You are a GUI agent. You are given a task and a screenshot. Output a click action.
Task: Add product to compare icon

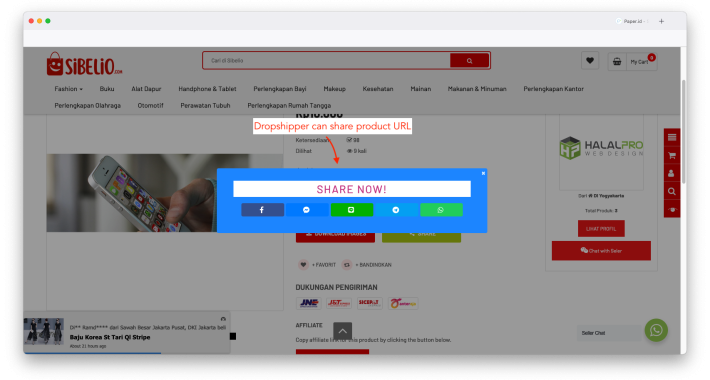pyautogui.click(x=346, y=265)
